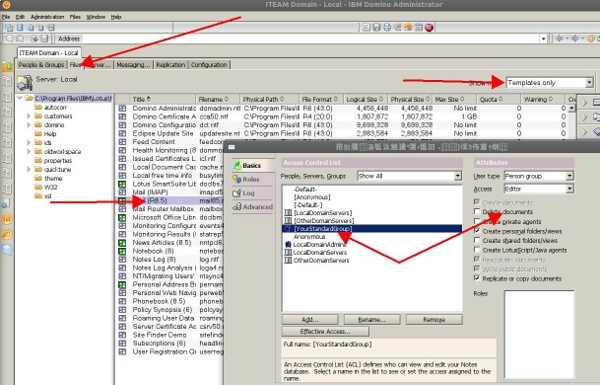Click the chat bubble icon left of Address
This screenshot has height=385, width=600.
(10, 39)
